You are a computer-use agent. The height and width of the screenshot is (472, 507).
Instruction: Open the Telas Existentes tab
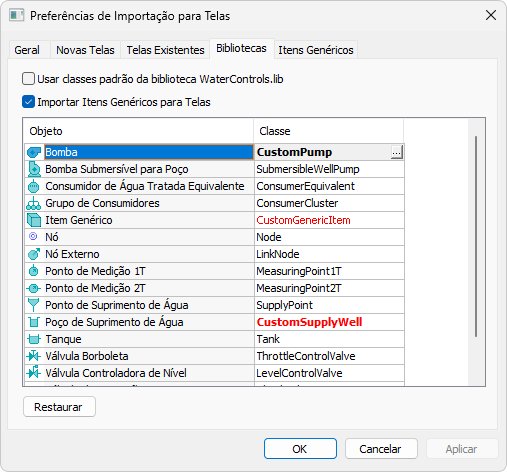click(165, 50)
